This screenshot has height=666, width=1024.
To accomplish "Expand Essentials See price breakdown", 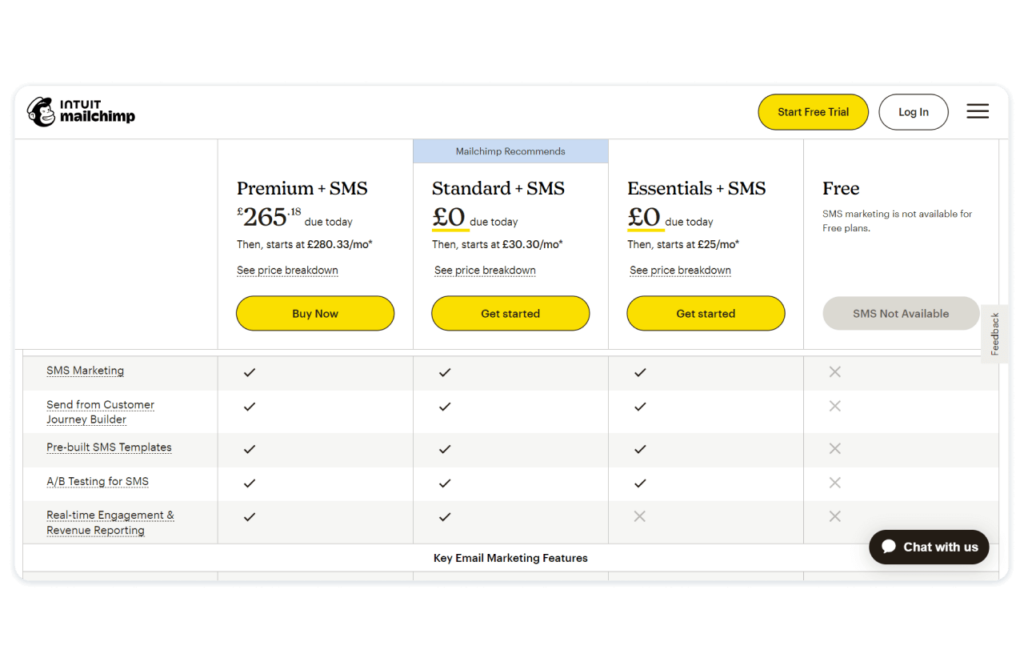I will pos(680,270).
